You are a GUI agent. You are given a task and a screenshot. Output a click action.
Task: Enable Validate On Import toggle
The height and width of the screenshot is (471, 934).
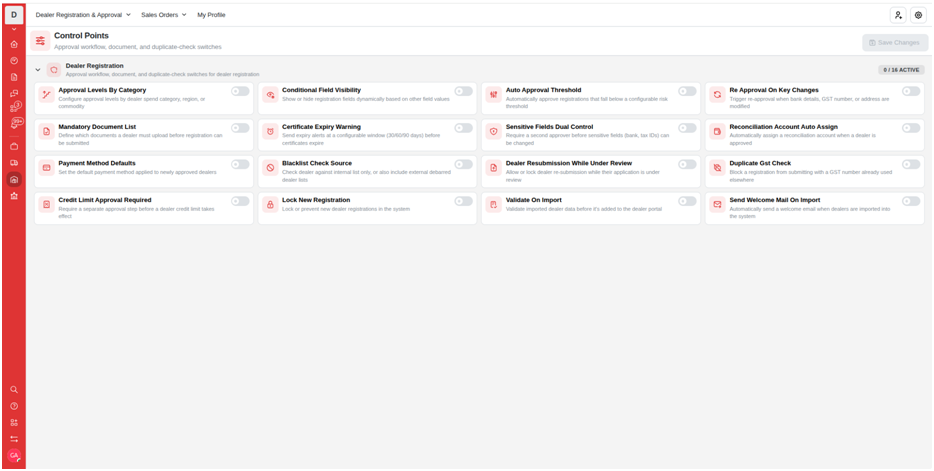pyautogui.click(x=687, y=201)
